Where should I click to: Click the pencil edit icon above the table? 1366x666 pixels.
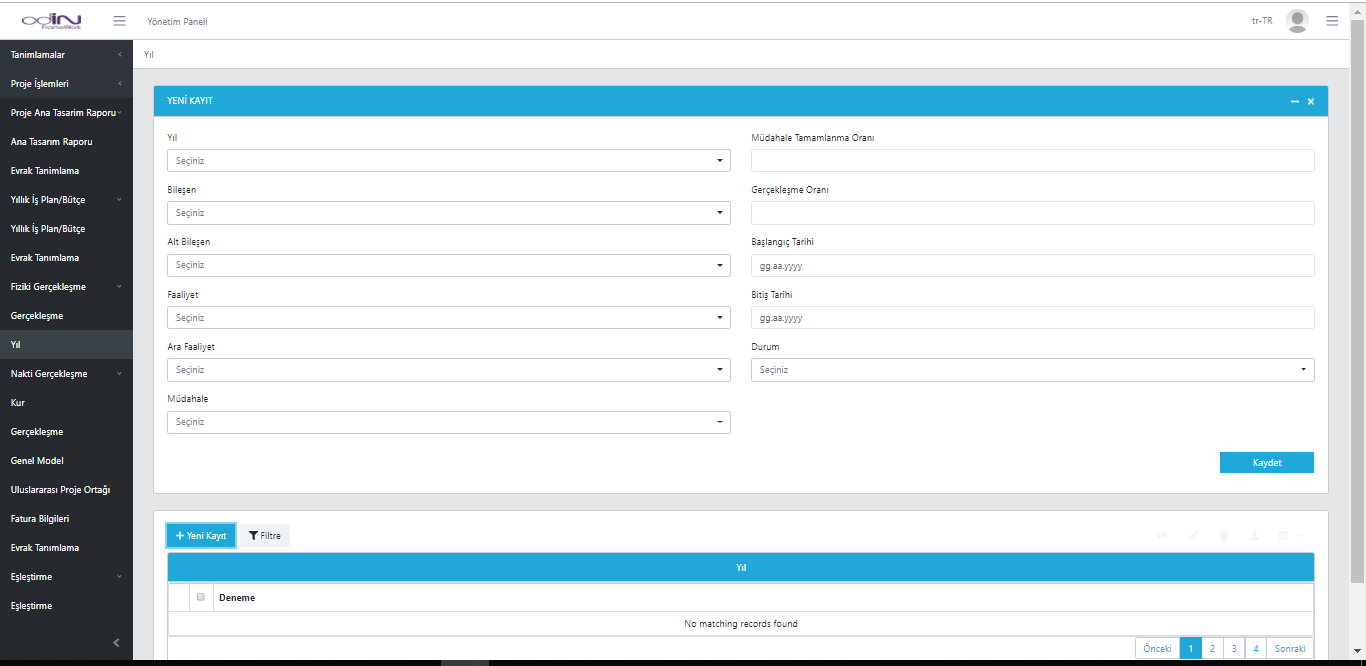1193,536
